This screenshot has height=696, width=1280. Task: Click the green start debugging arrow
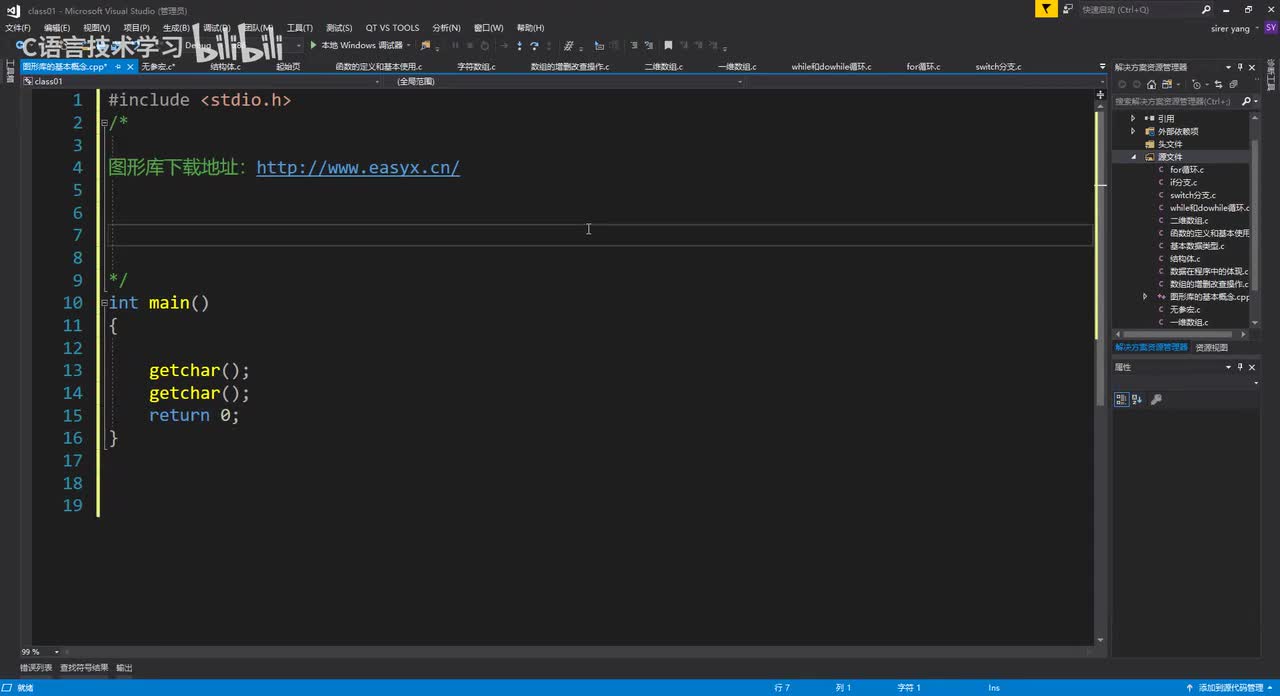(313, 45)
